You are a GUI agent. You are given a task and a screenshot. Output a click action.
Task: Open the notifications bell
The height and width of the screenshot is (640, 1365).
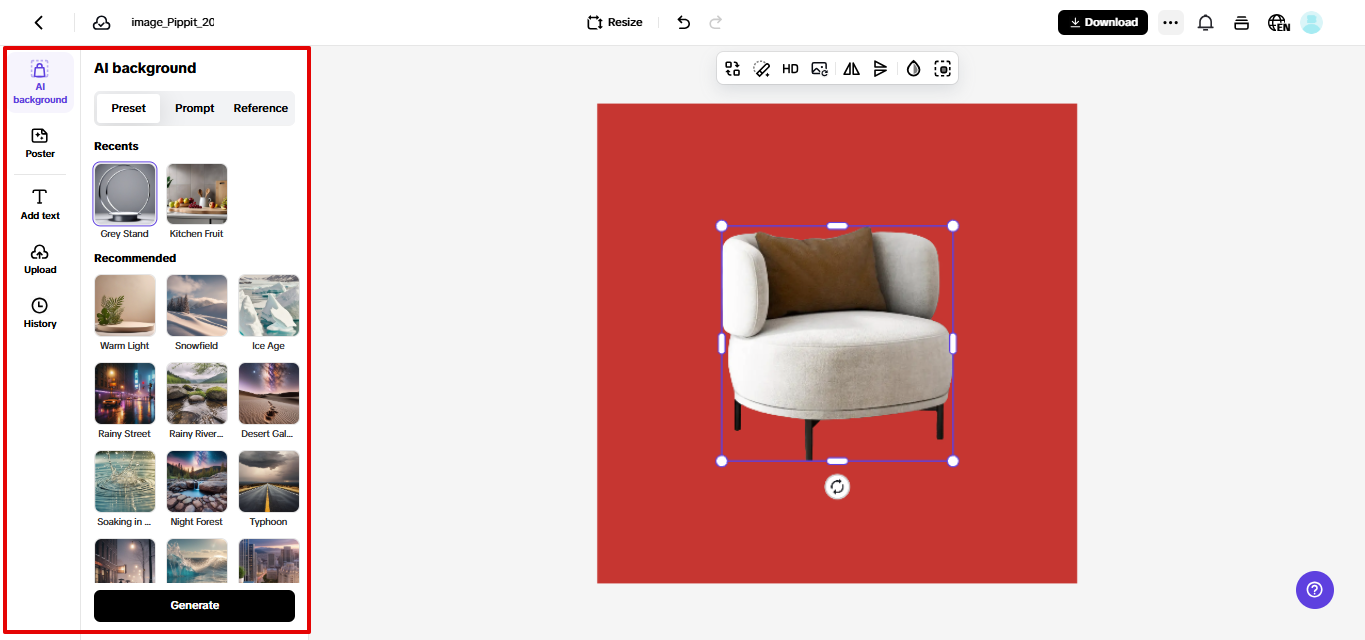click(1205, 21)
